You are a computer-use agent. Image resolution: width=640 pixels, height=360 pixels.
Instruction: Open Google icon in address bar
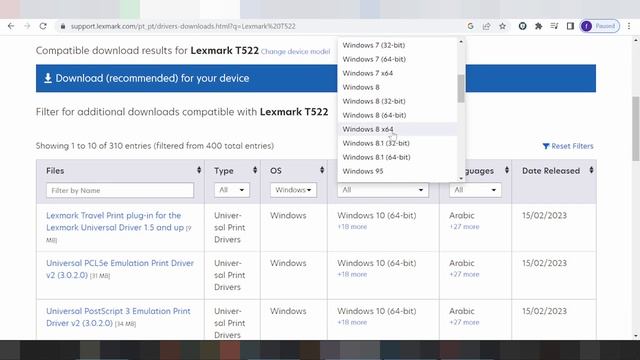pyautogui.click(x=470, y=26)
